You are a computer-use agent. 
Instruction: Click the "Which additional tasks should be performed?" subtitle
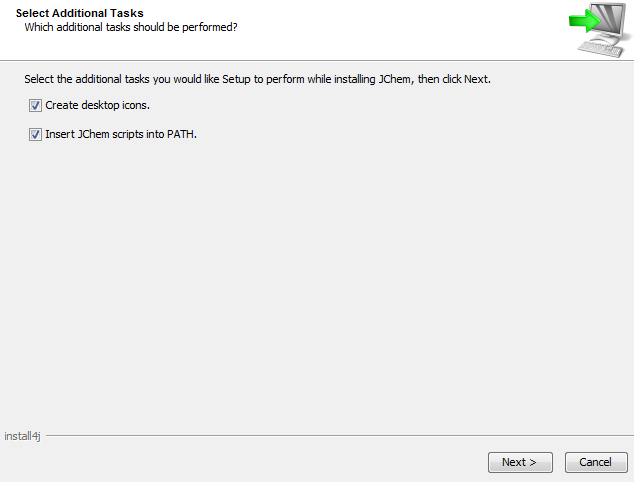pyautogui.click(x=131, y=26)
